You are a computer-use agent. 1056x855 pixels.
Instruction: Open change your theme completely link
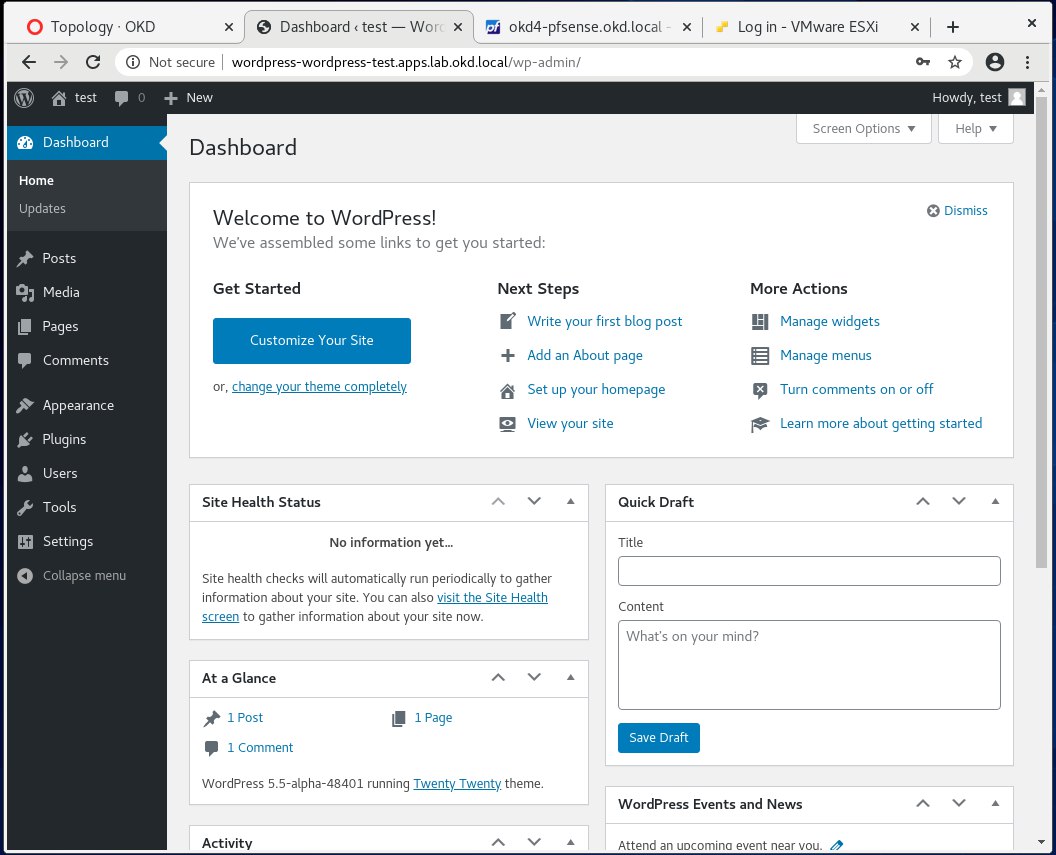319,387
